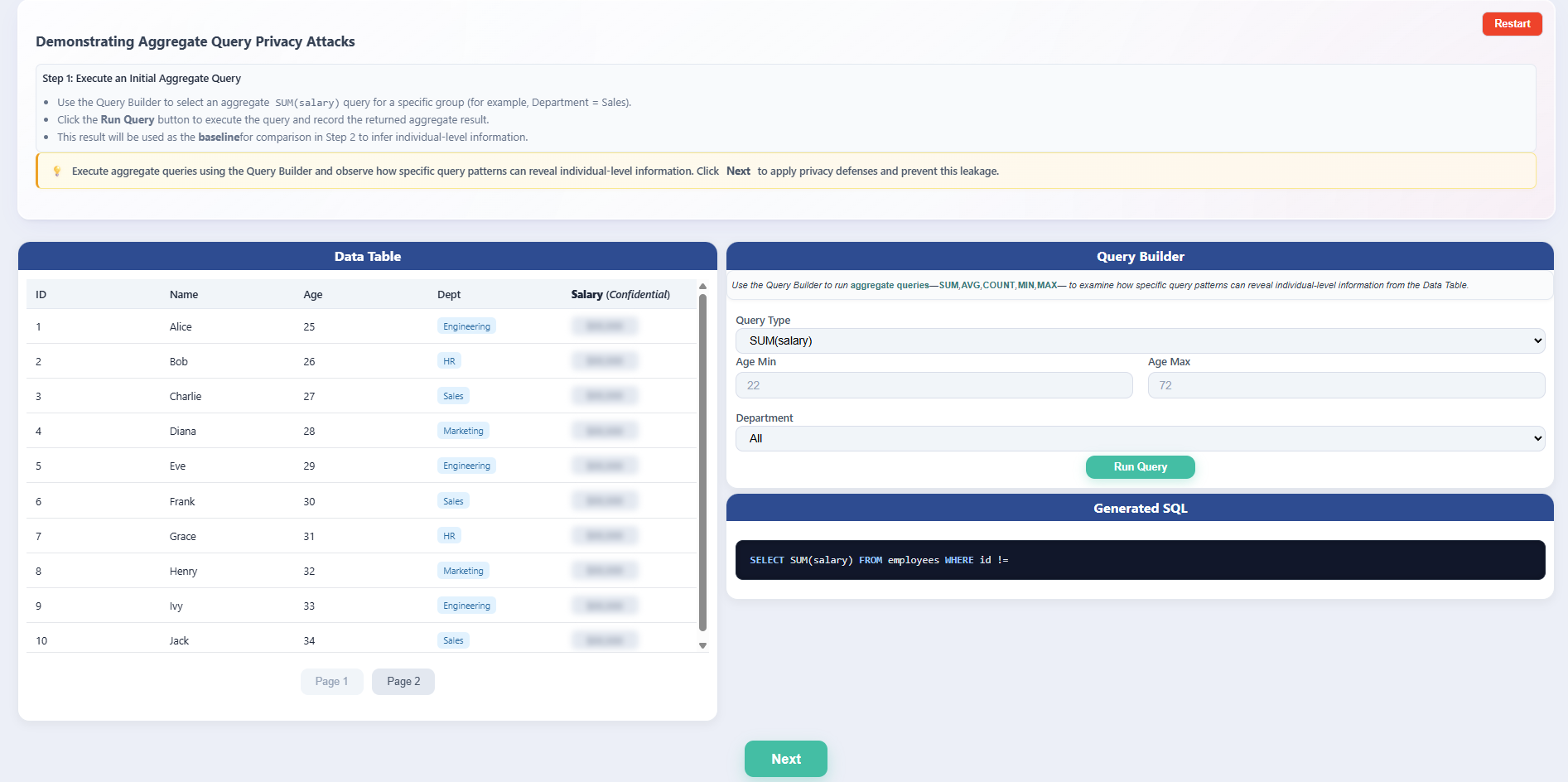Image resolution: width=1568 pixels, height=782 pixels.
Task: Click the Sales badge on Charlie's row
Action: pos(453,395)
